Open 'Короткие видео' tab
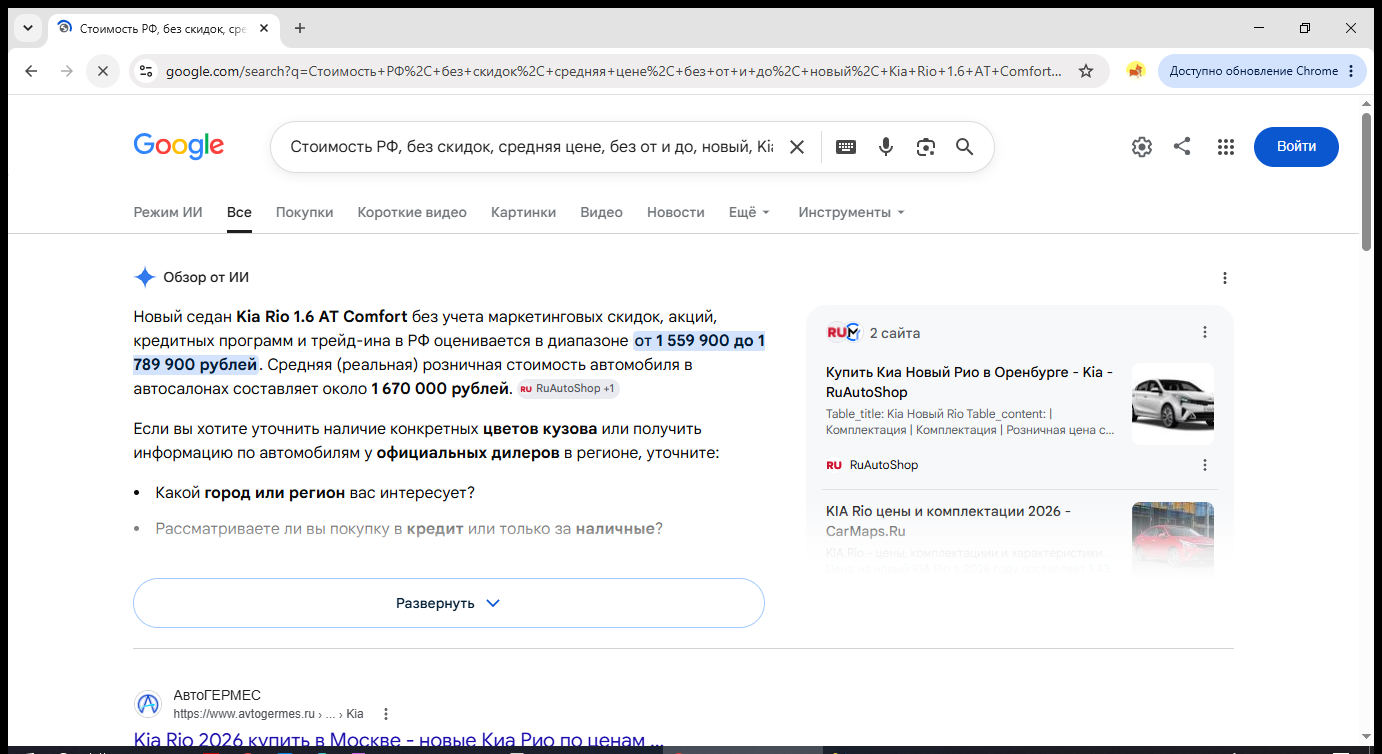This screenshot has height=754, width=1382. 412,212
